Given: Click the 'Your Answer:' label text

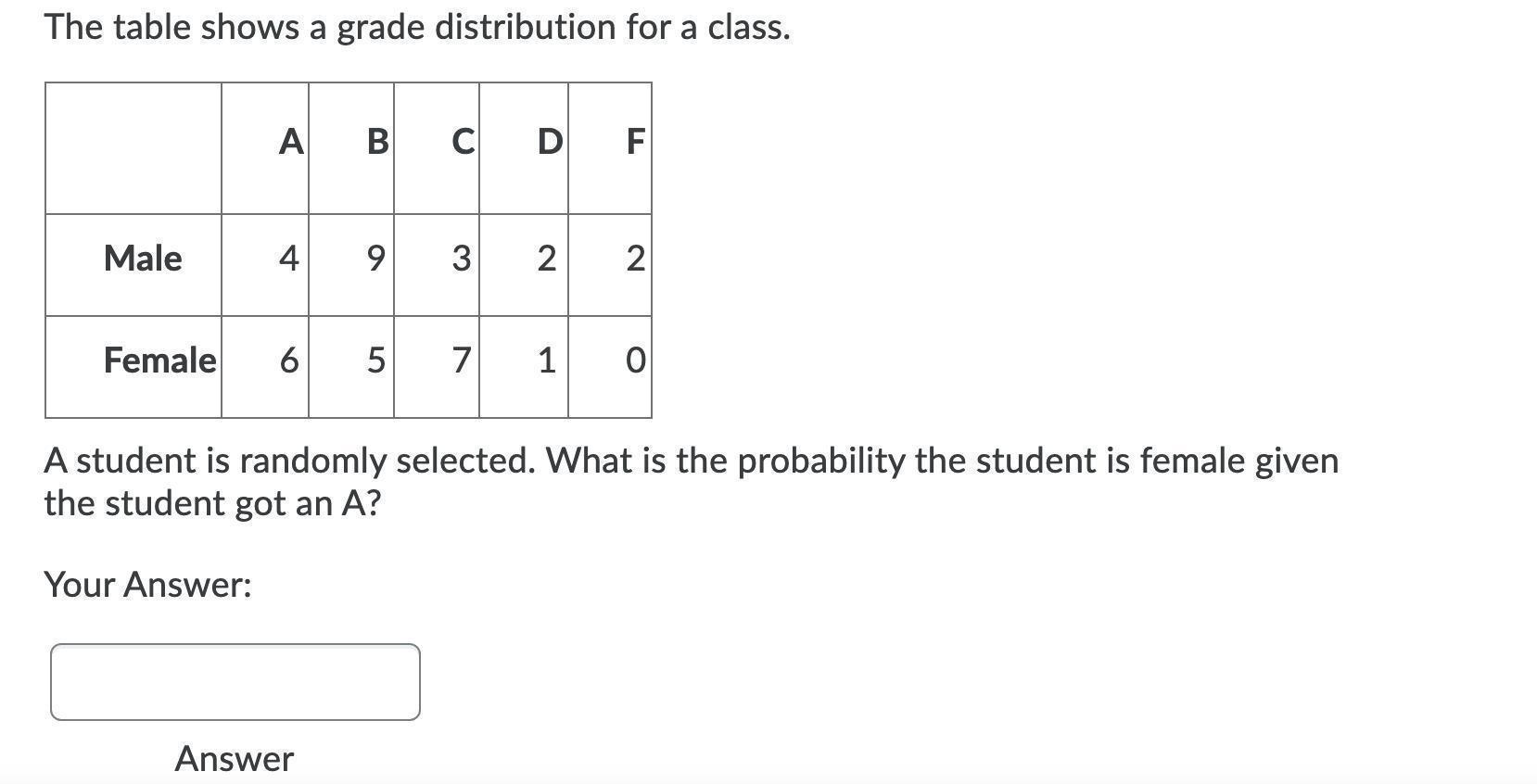Looking at the screenshot, I should tap(148, 585).
